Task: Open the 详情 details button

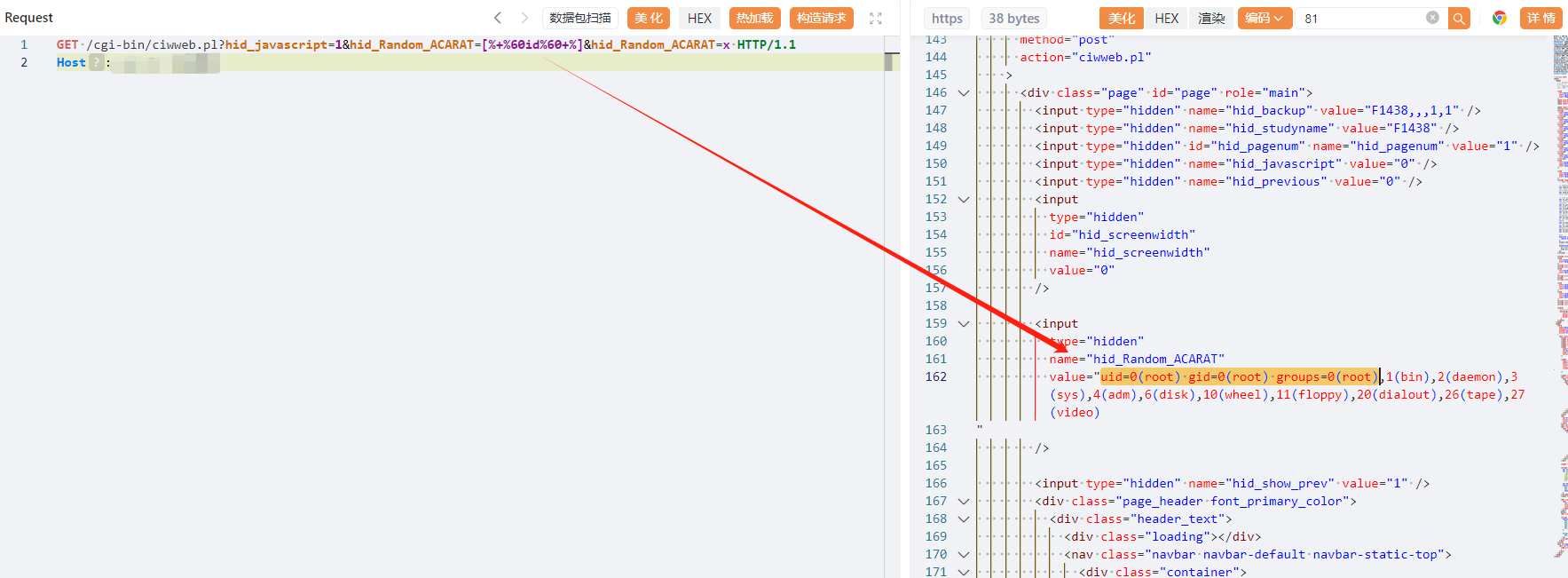Action: [x=1540, y=18]
